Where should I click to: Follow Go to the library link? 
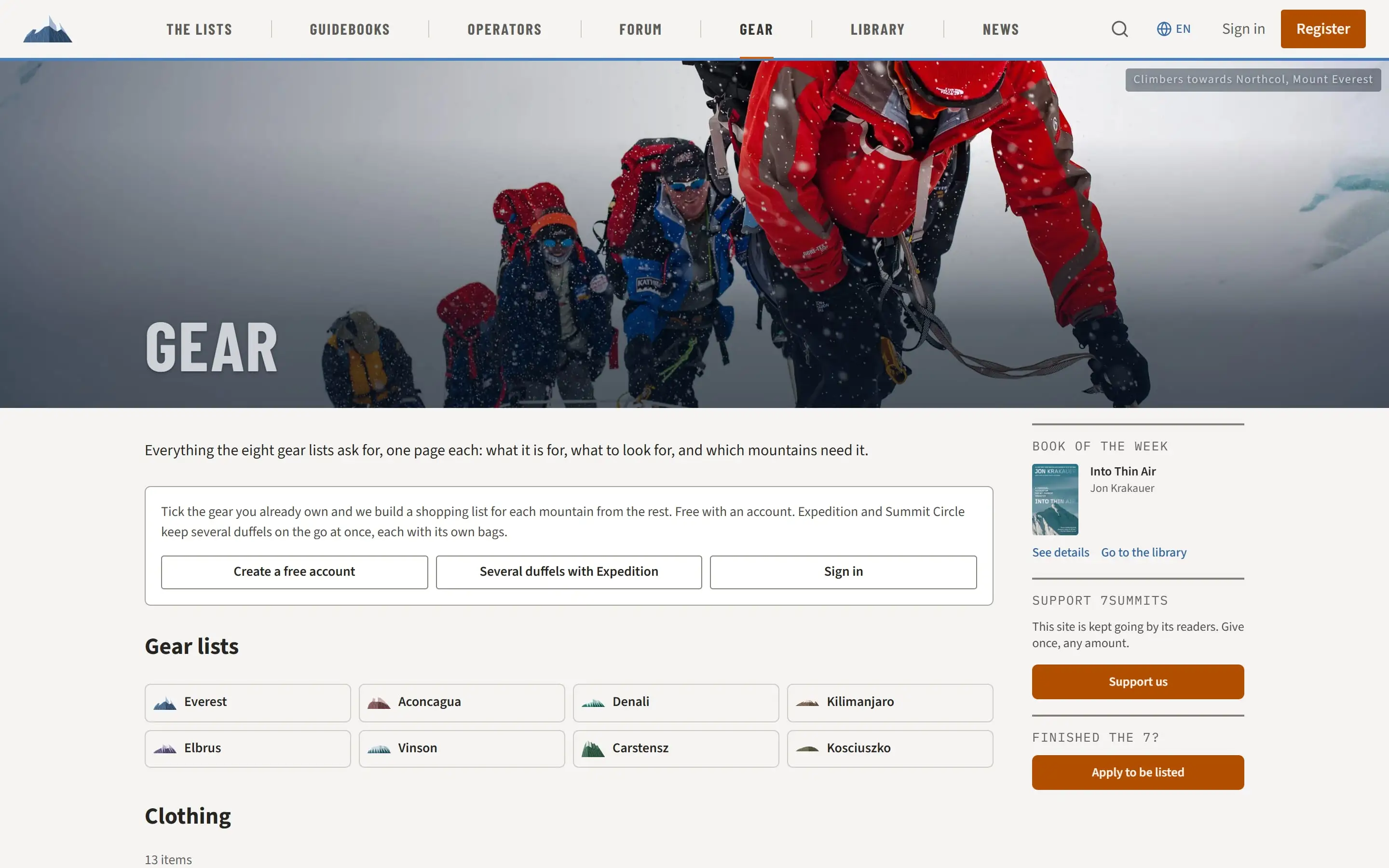click(x=1144, y=552)
